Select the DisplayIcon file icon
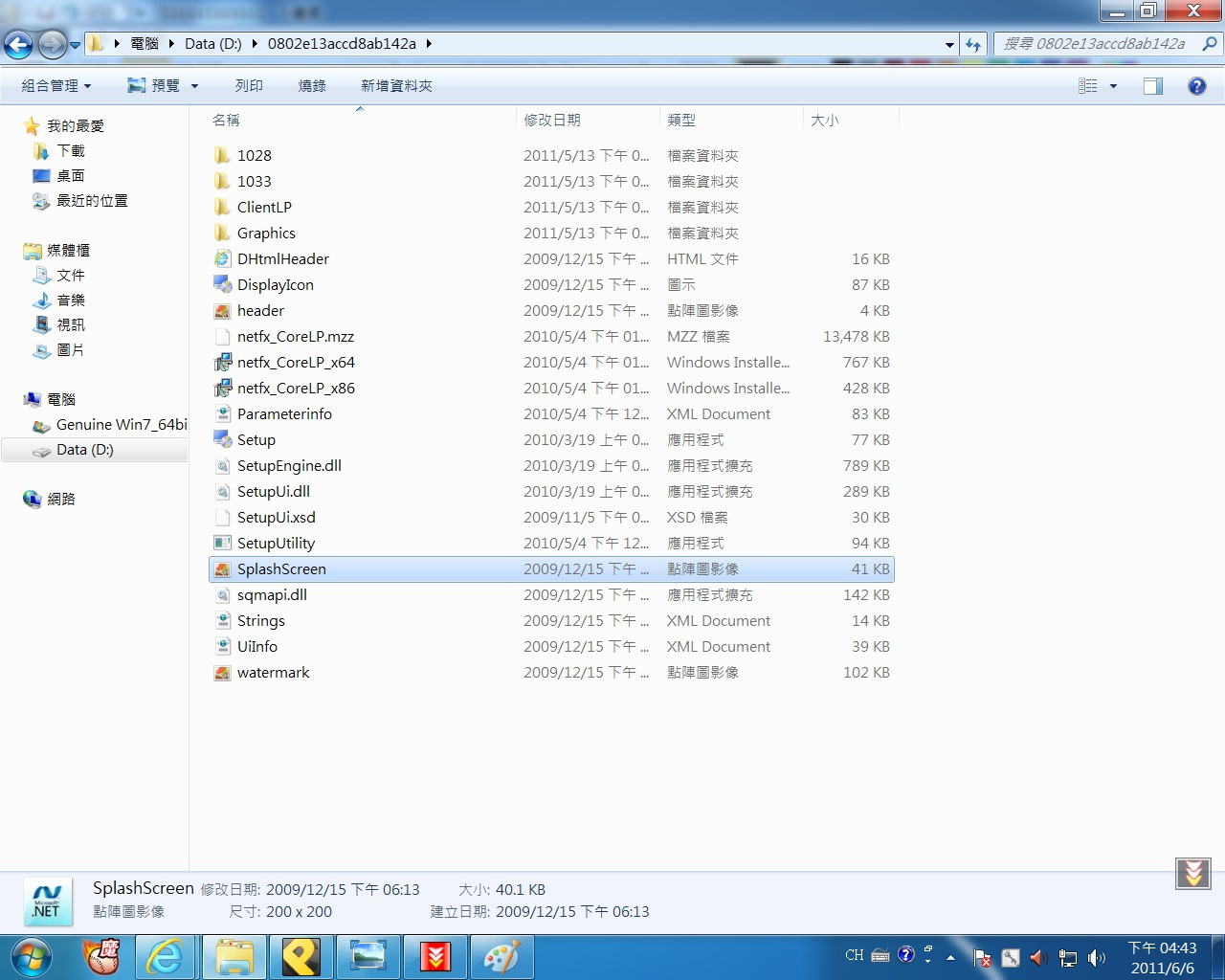The width and height of the screenshot is (1225, 980). click(222, 284)
